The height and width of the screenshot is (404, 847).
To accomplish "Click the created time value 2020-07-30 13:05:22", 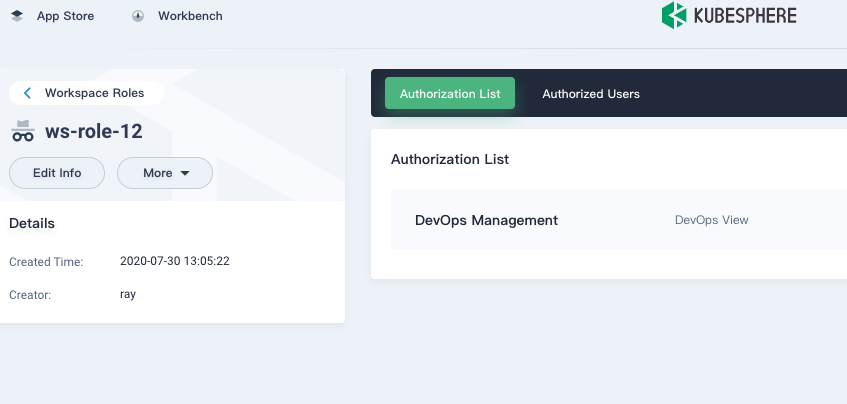I will click(x=174, y=261).
